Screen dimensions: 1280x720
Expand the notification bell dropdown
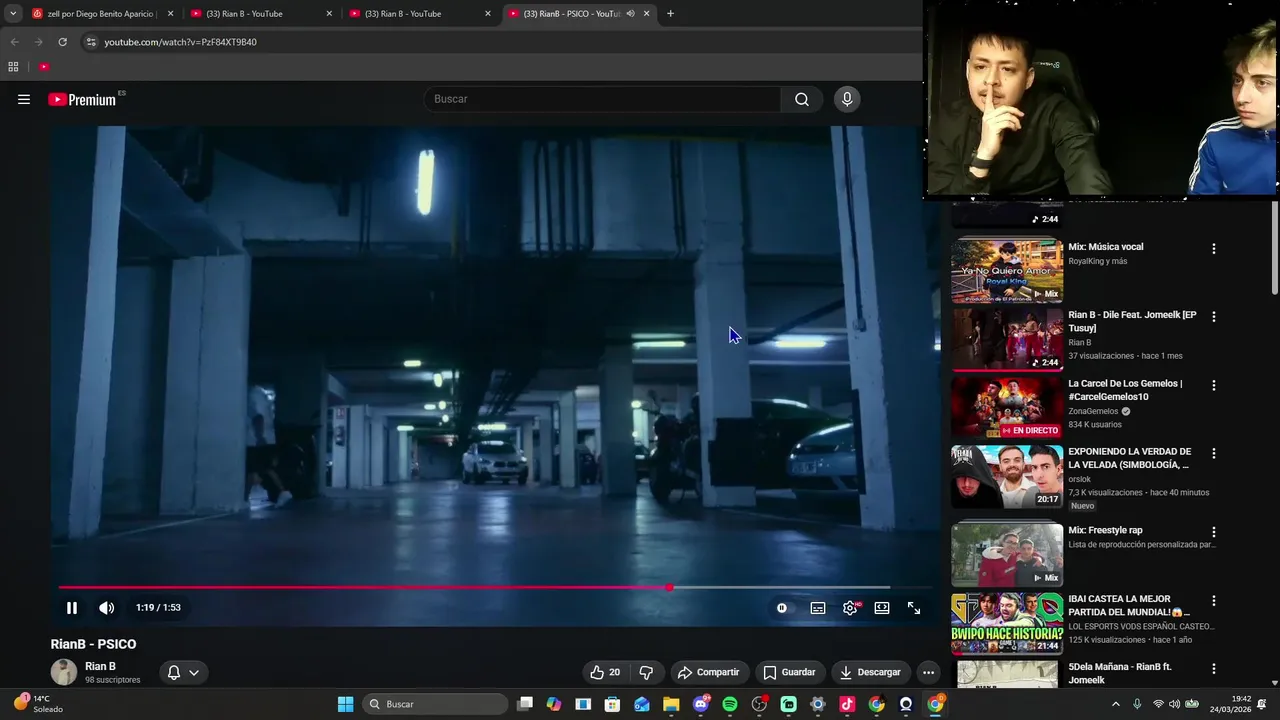[x=183, y=672]
